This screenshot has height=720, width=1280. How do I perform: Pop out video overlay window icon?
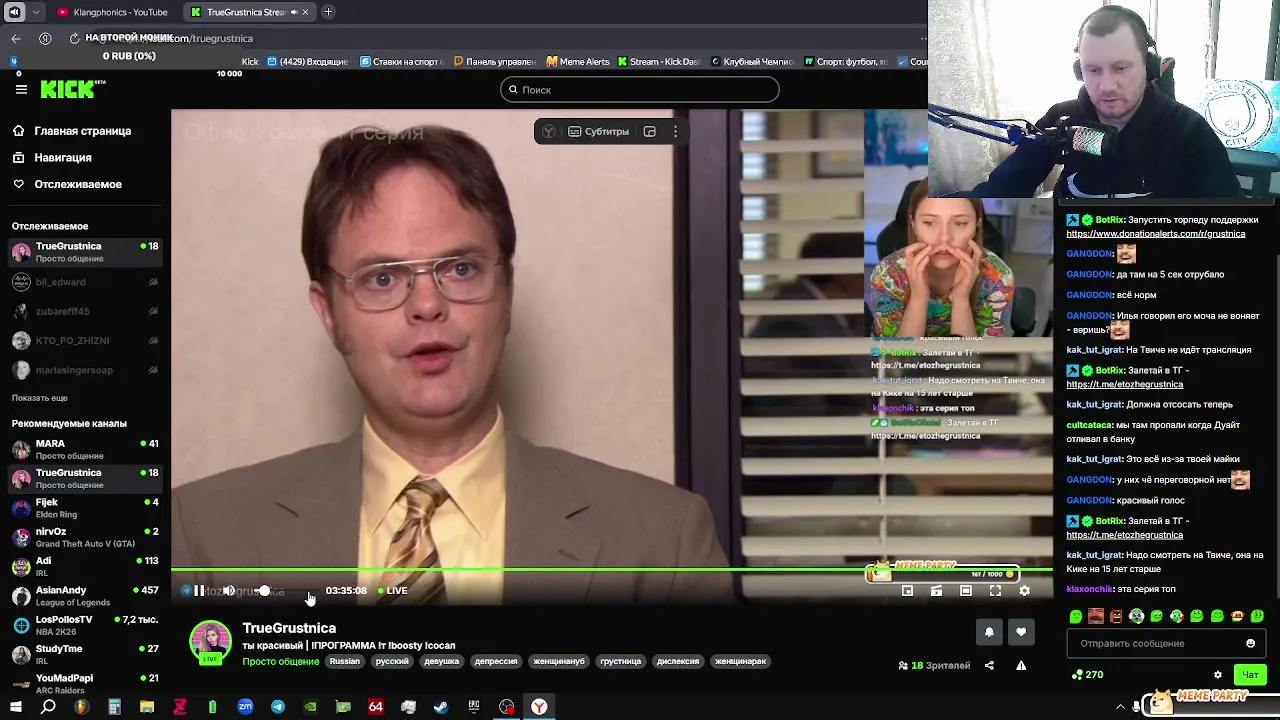click(x=650, y=132)
